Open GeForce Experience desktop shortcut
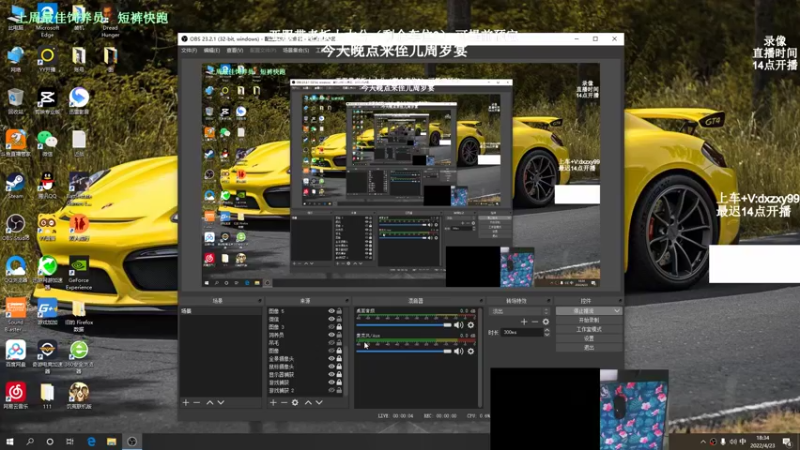The height and width of the screenshot is (450, 800). click(x=79, y=273)
